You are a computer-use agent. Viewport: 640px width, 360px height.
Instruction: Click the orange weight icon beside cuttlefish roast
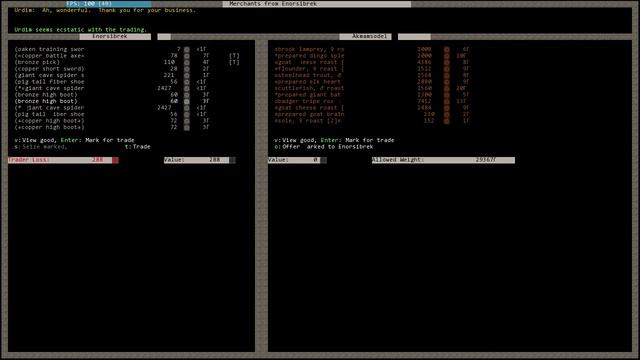pyautogui.click(x=447, y=88)
